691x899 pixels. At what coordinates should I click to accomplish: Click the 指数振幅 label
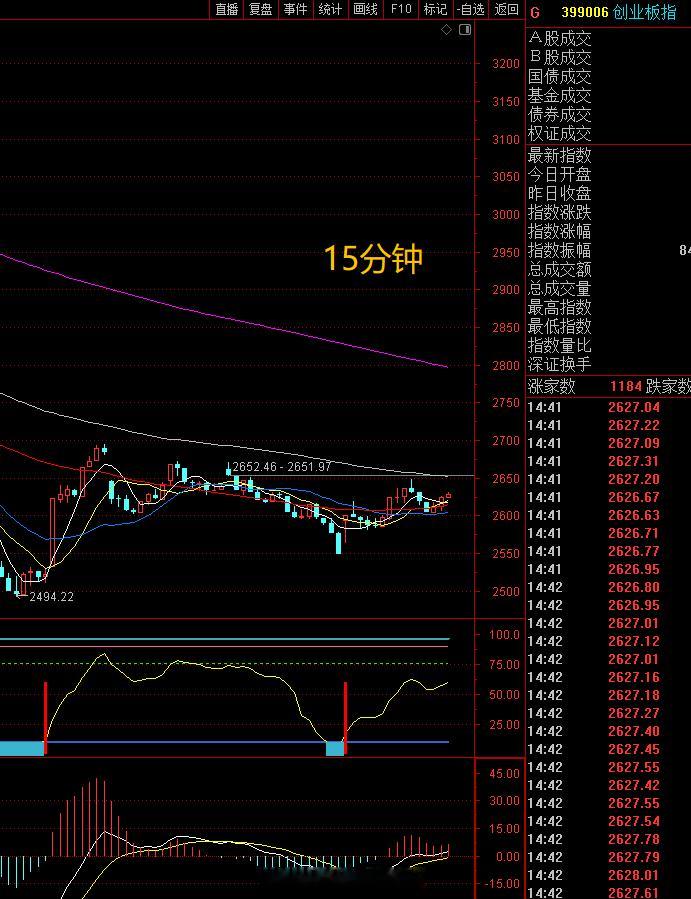tap(559, 251)
